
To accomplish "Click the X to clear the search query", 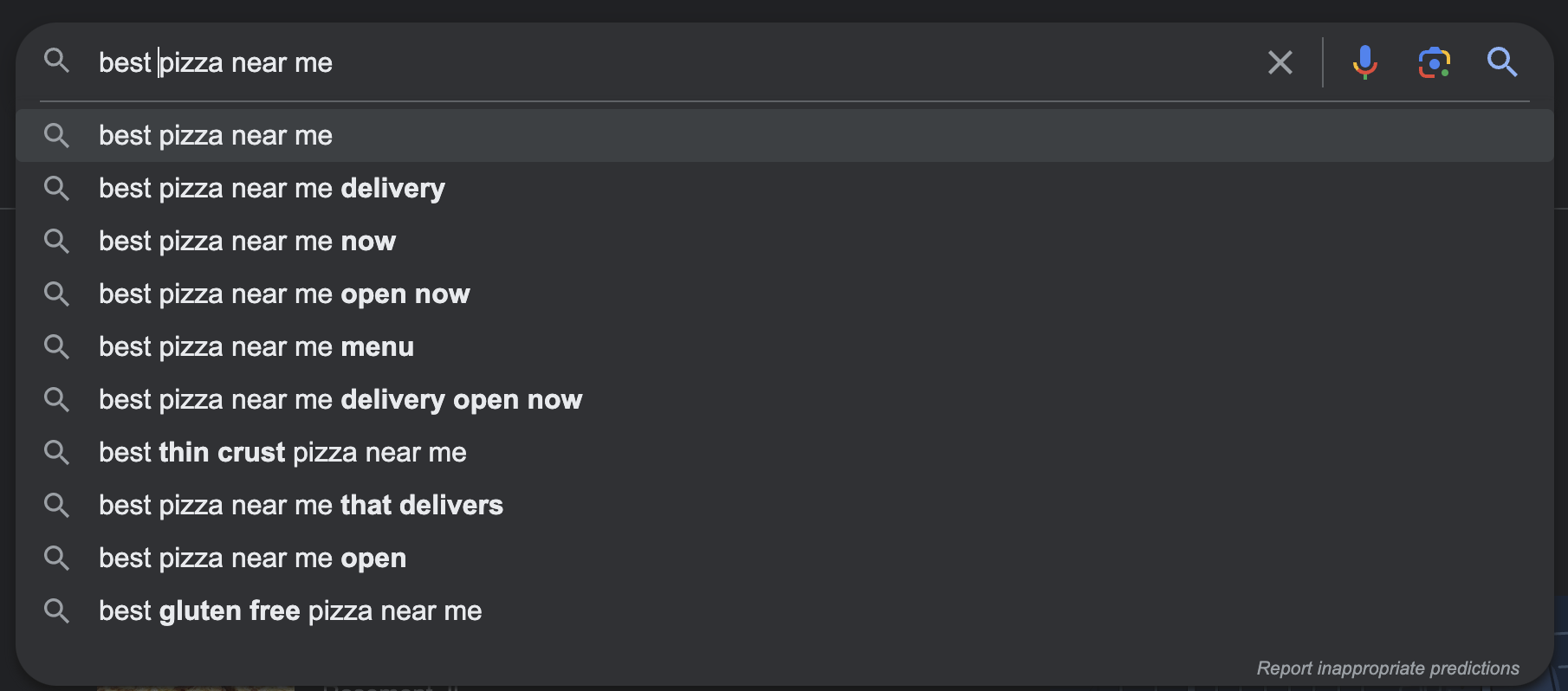I will [1280, 61].
